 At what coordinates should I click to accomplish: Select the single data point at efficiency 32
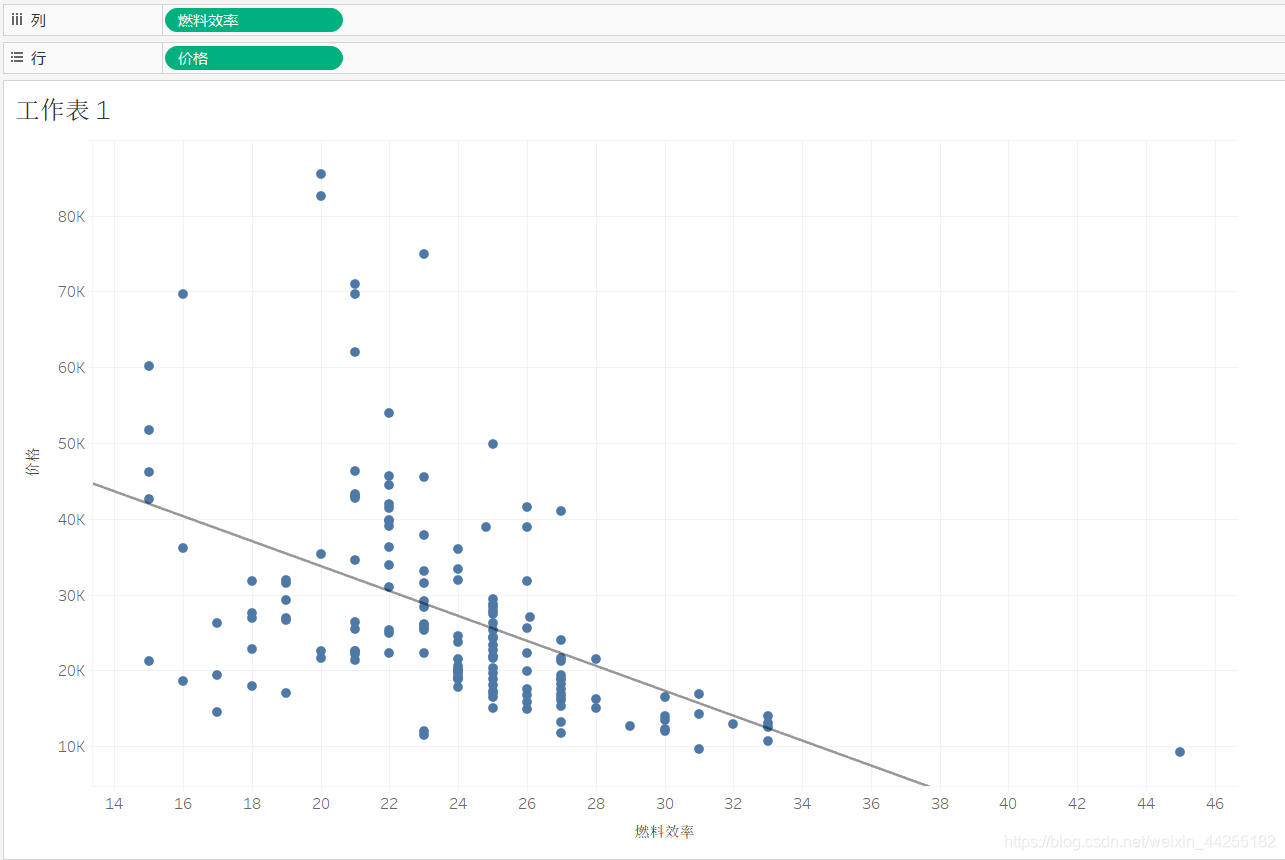click(733, 724)
